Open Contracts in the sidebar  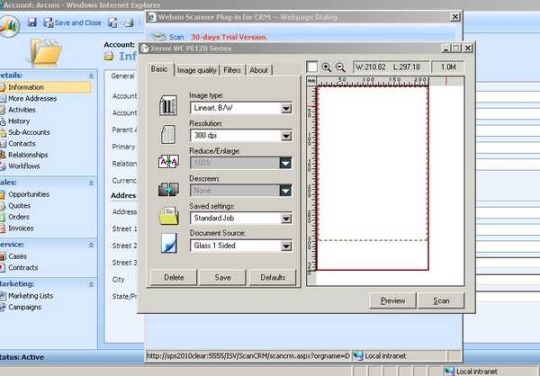23,268
